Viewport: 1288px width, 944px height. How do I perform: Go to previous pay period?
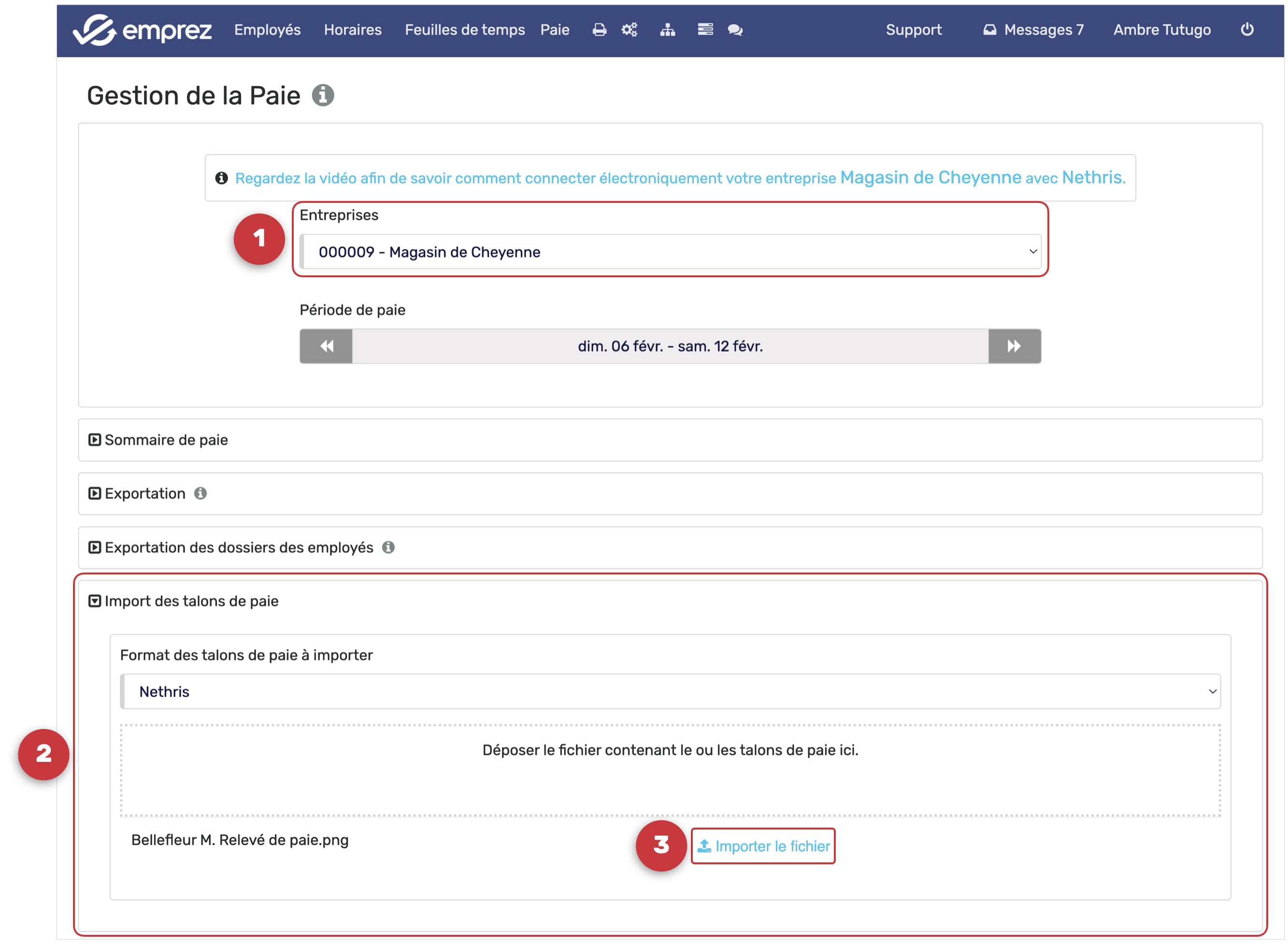pos(326,346)
